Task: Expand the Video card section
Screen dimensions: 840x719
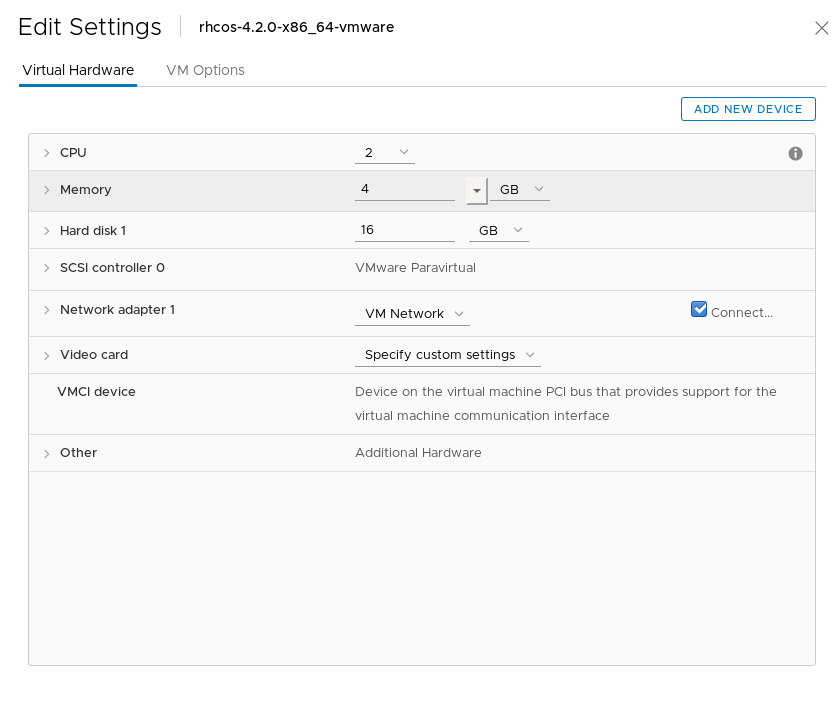Action: tap(47, 355)
